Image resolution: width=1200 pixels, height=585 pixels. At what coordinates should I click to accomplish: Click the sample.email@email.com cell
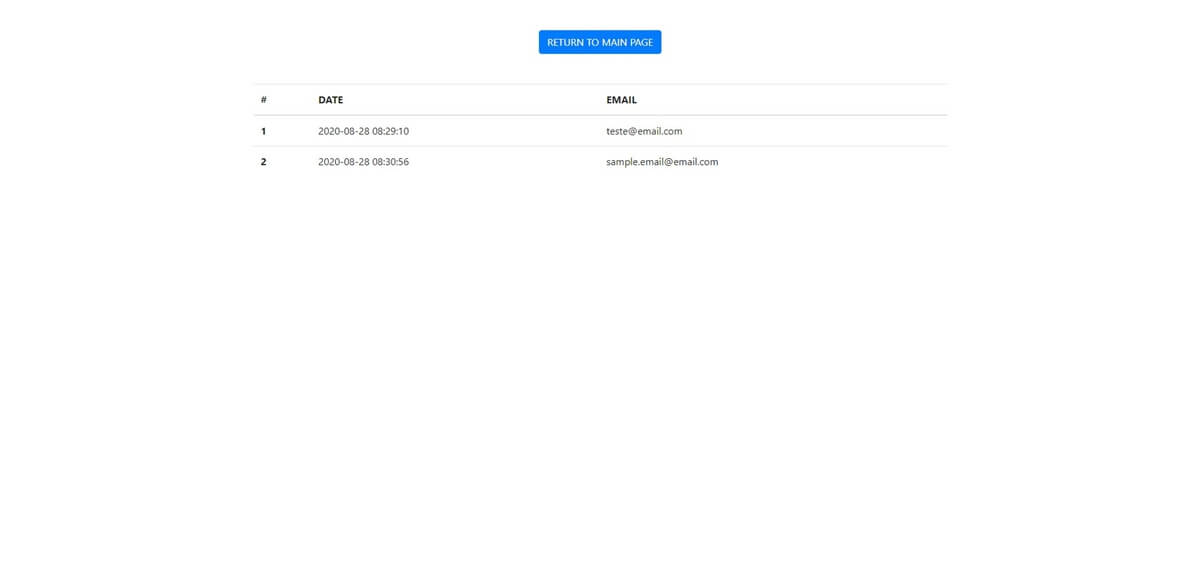click(662, 162)
